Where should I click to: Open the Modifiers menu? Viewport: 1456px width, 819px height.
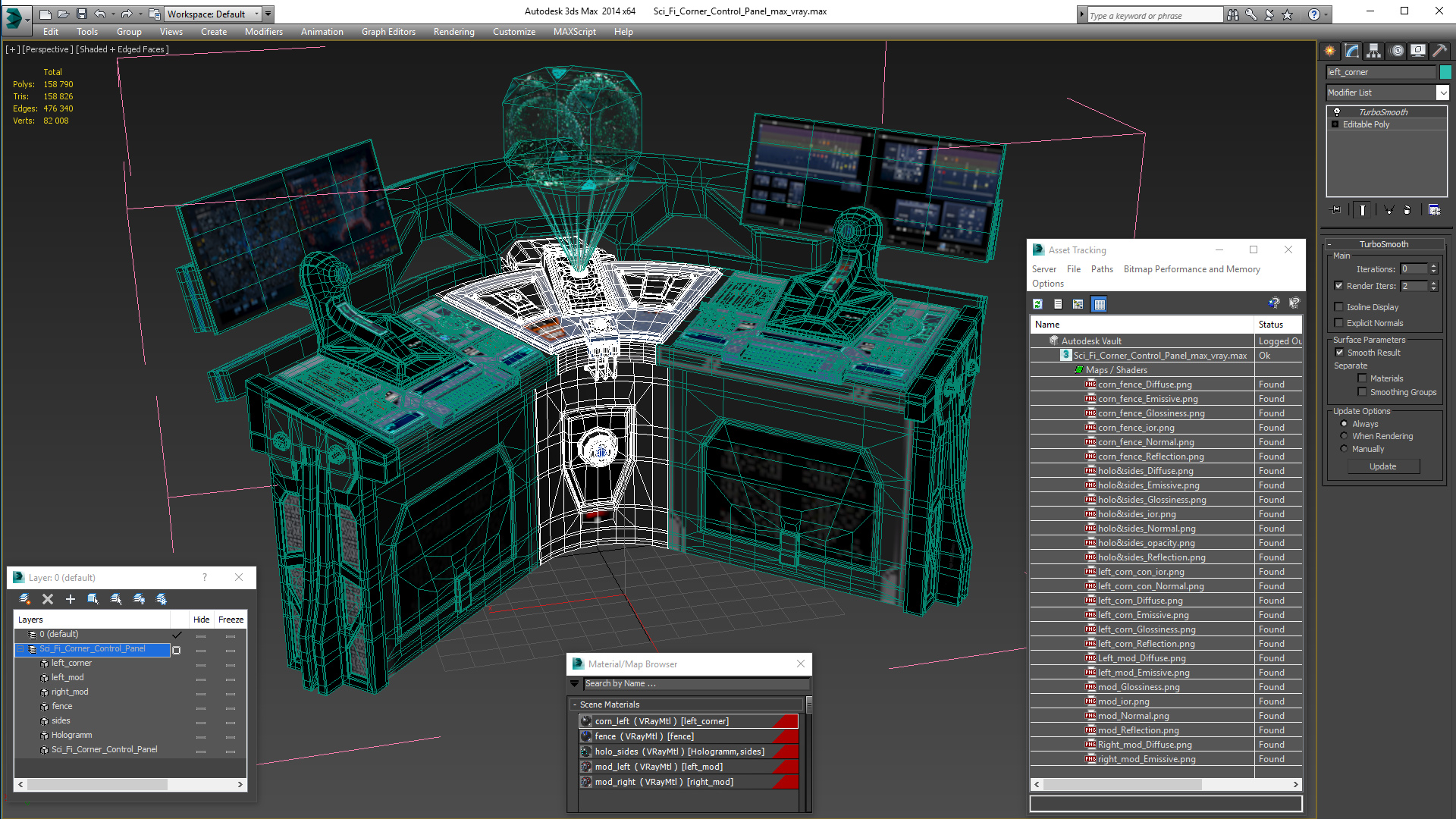click(x=263, y=32)
